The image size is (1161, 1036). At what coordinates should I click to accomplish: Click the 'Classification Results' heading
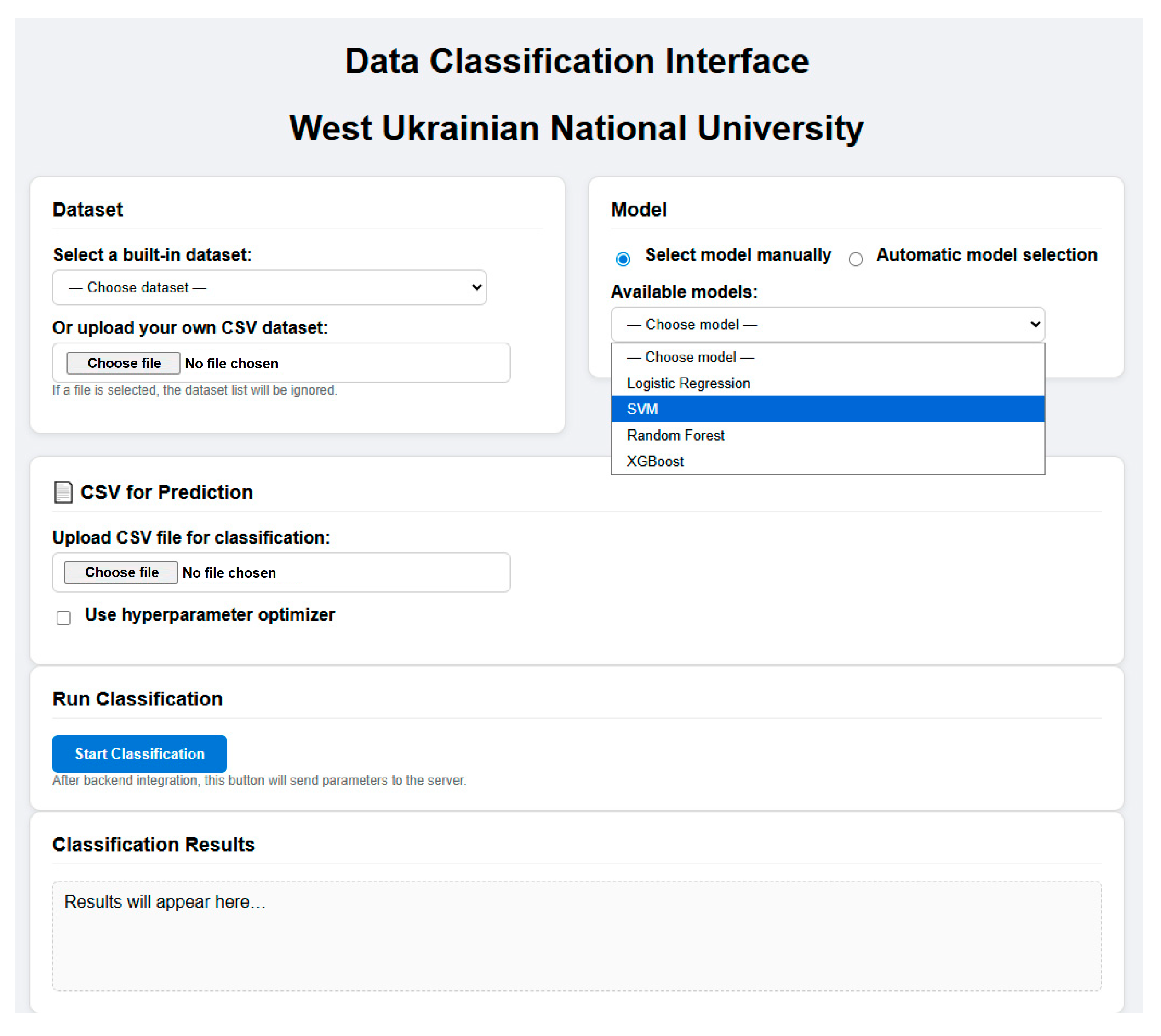click(154, 845)
